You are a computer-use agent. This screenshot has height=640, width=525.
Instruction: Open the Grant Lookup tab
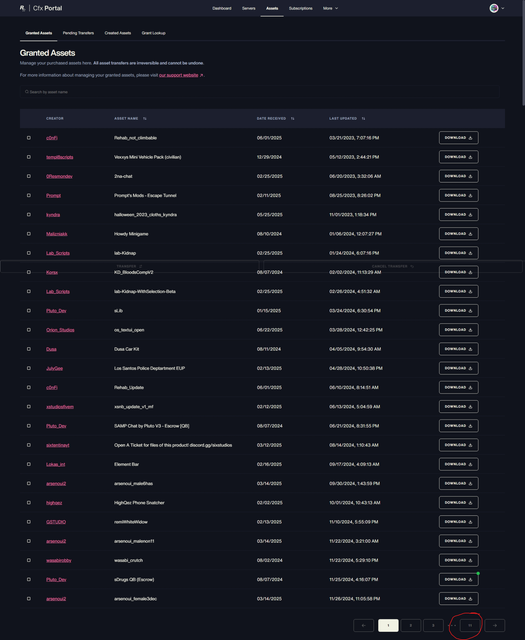pyautogui.click(x=153, y=33)
